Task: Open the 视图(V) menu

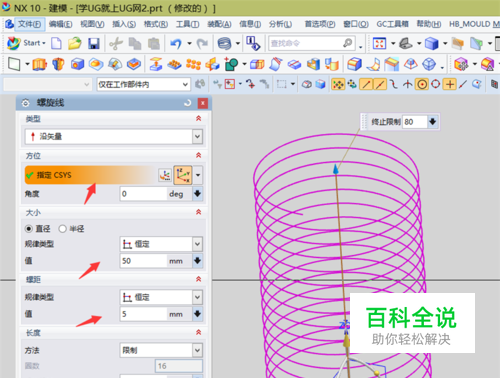Action: coord(92,24)
